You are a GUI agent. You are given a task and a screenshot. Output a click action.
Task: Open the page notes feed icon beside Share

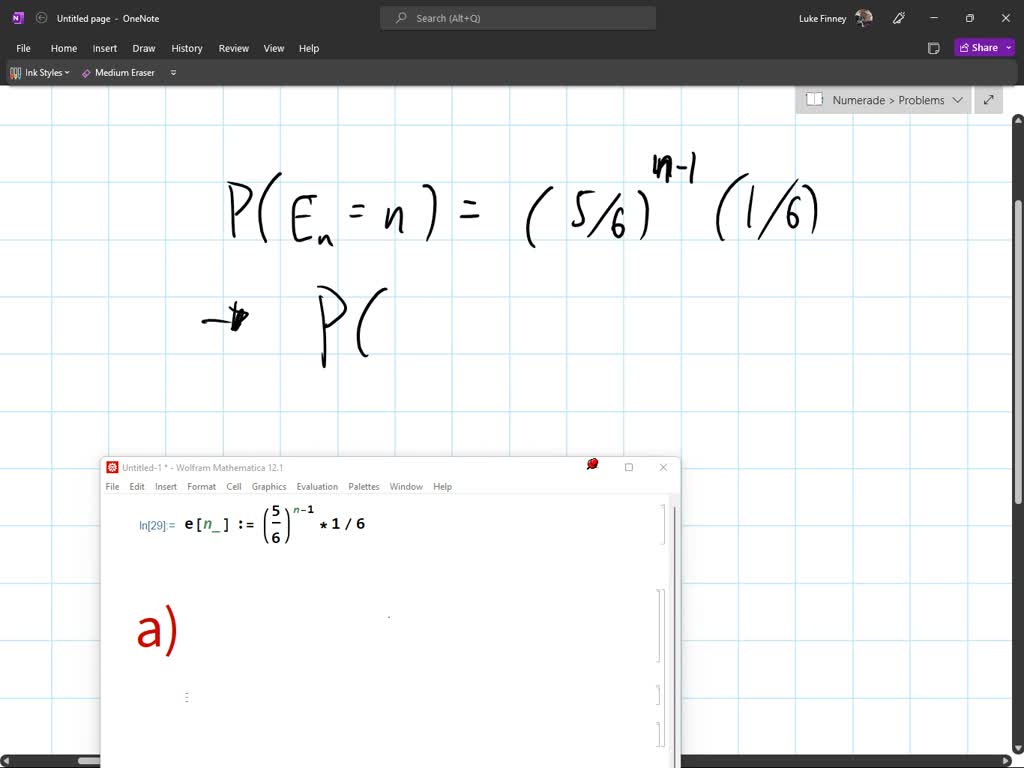tap(933, 48)
